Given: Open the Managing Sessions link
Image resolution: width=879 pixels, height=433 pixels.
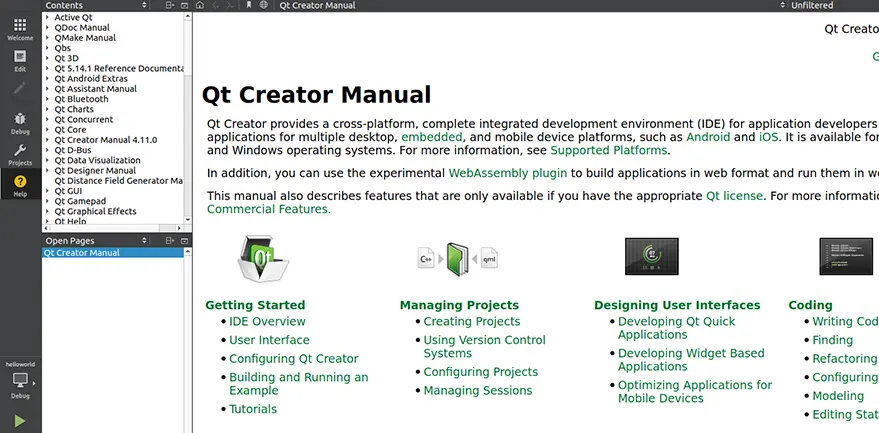Looking at the screenshot, I should (478, 390).
